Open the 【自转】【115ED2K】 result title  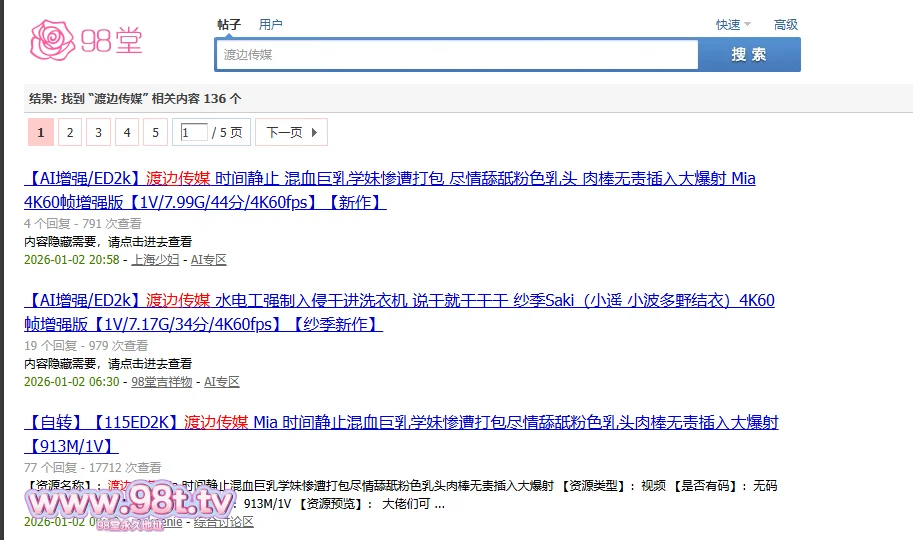[x=400, y=434]
